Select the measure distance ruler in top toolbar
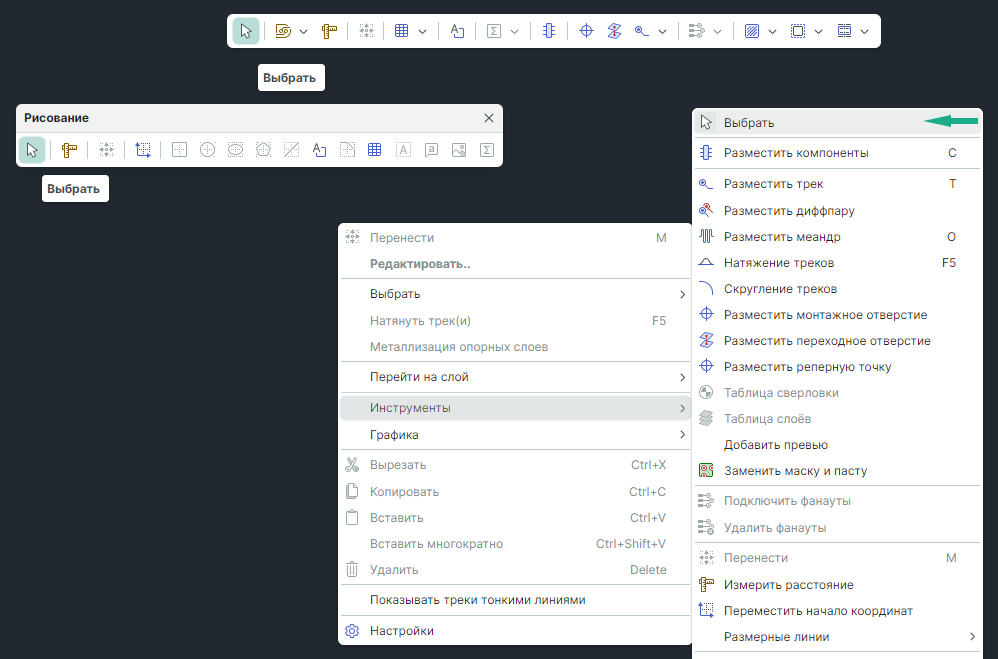 coord(329,31)
